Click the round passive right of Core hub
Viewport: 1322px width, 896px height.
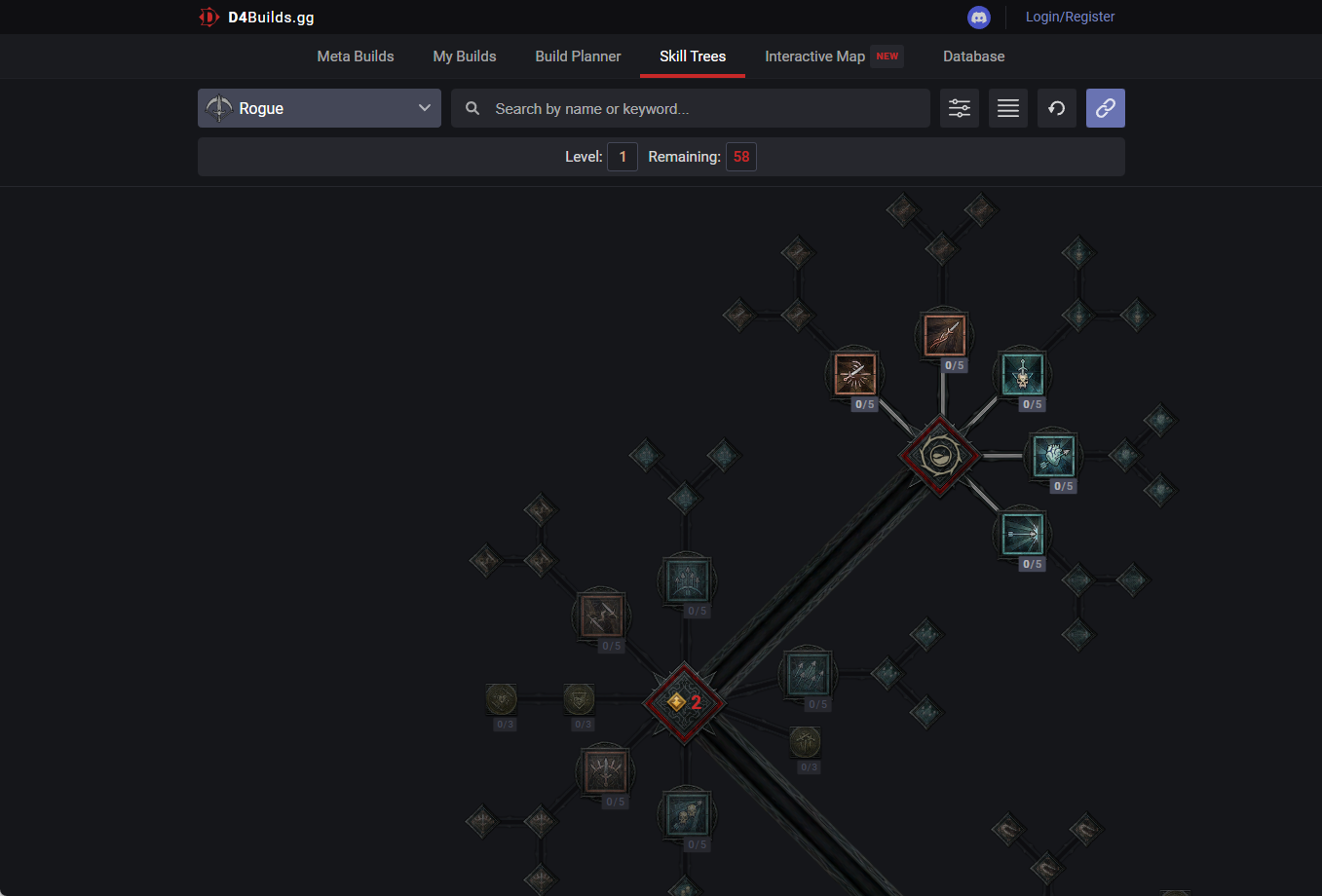805,742
